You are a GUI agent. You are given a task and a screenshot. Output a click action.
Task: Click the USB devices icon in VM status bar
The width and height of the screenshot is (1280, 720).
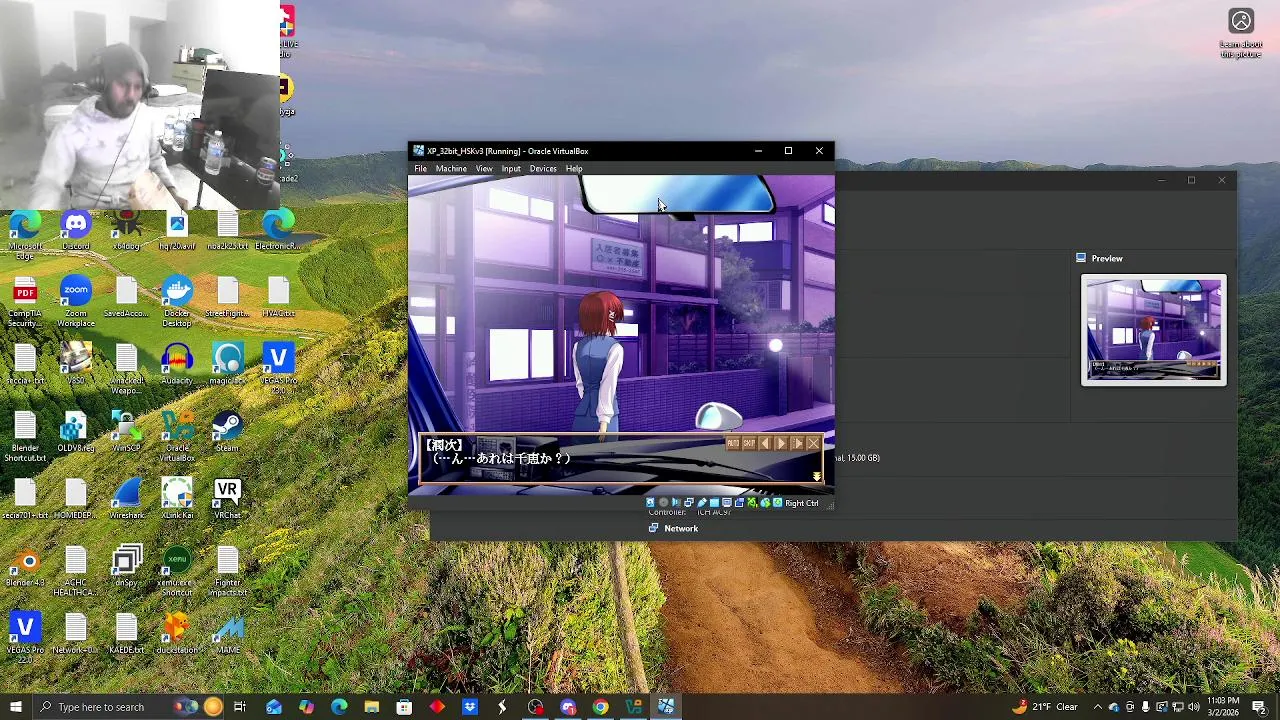(x=702, y=503)
